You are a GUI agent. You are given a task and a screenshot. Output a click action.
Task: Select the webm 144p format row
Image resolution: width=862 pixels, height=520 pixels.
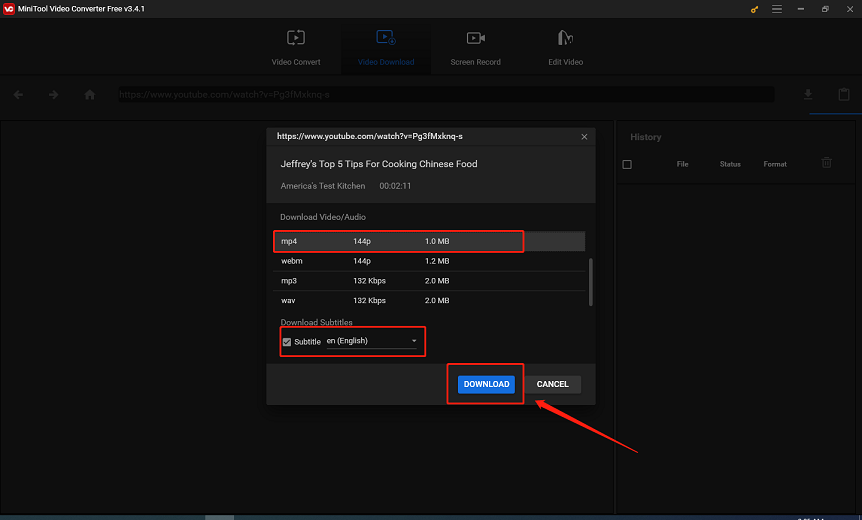pos(429,261)
